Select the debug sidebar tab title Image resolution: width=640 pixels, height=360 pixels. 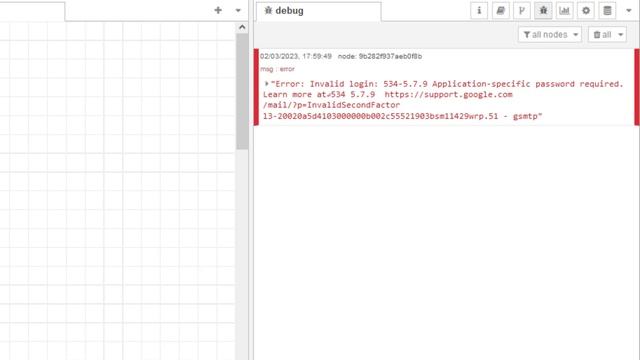[284, 11]
